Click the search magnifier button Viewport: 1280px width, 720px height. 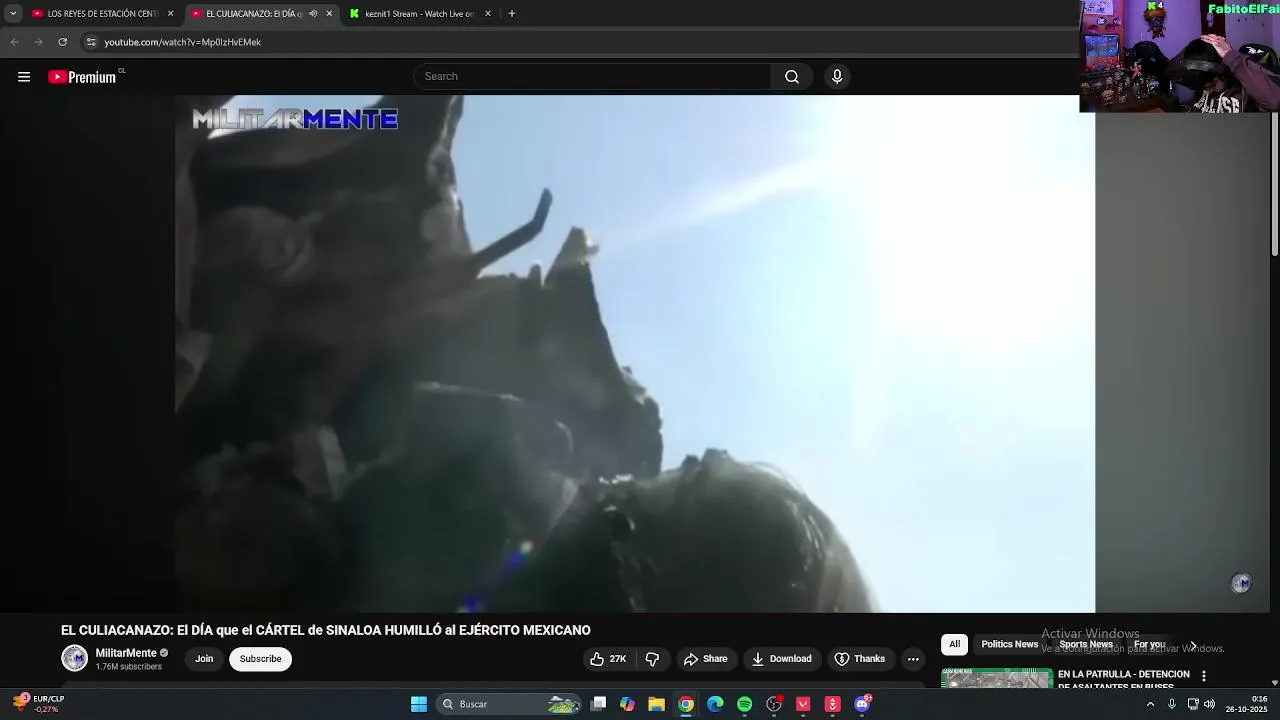coord(791,77)
